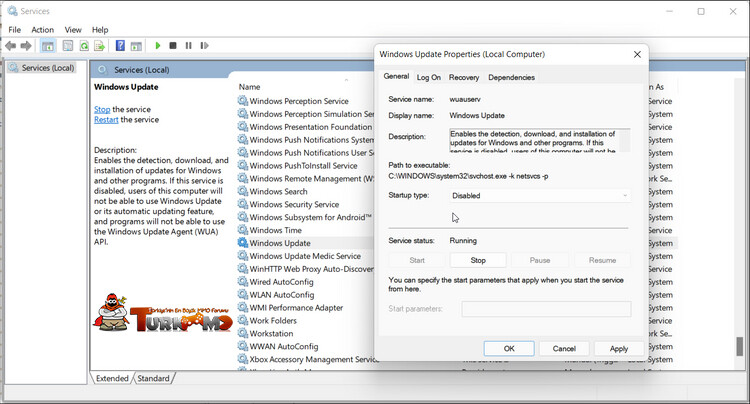This screenshot has width=750, height=404.
Task: Click gear icon beside WMI Performance Adapter
Action: tap(243, 307)
